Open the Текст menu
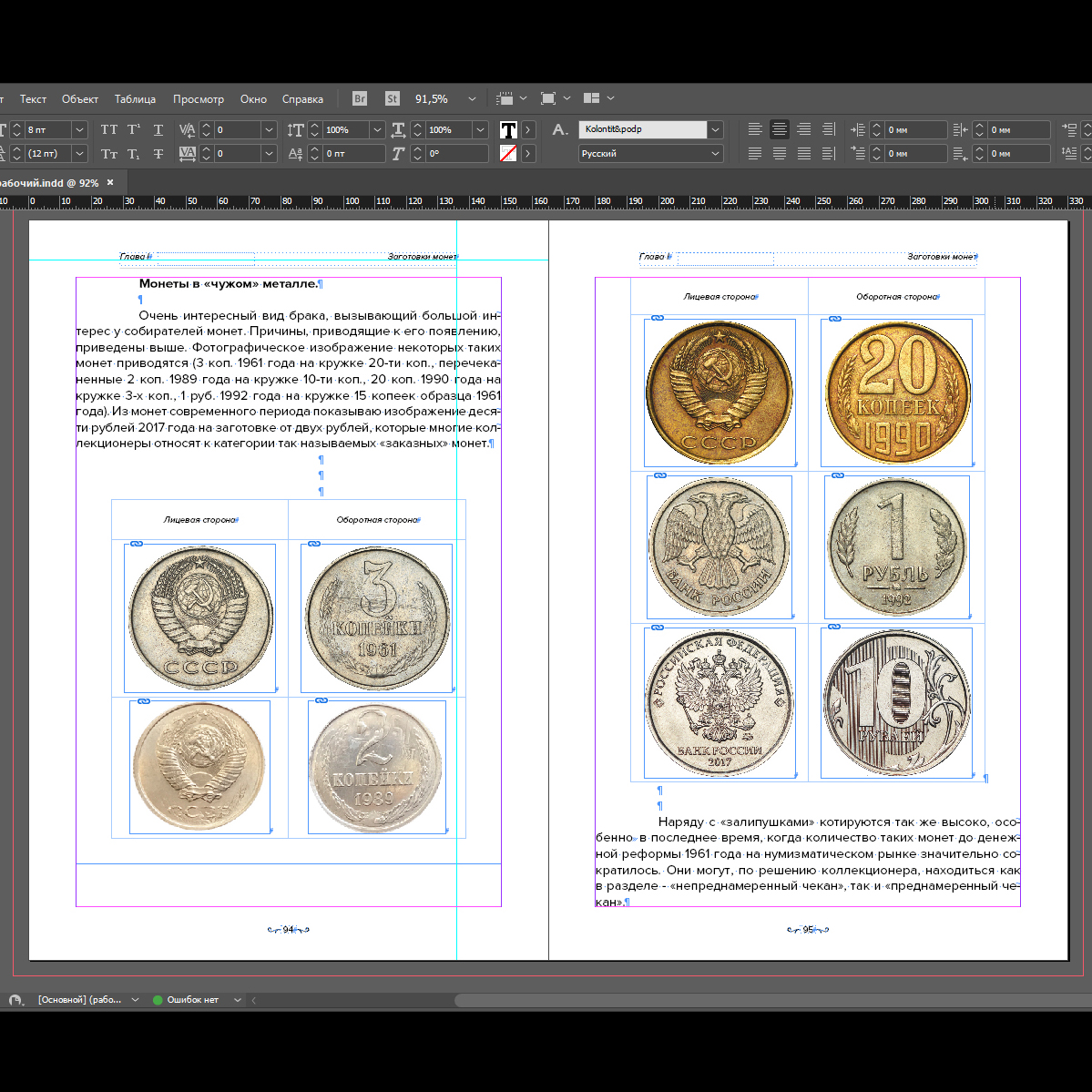This screenshot has width=1092, height=1092. click(x=33, y=99)
